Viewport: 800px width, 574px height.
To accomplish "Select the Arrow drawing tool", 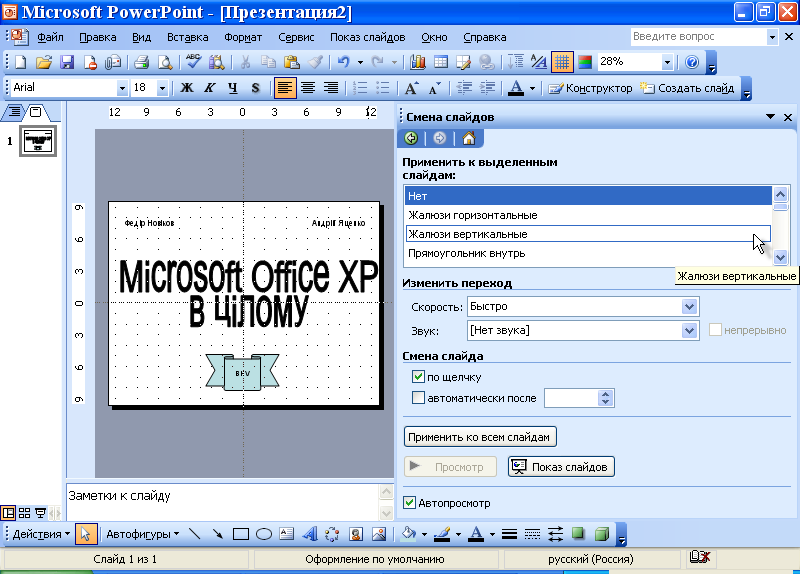I will [x=218, y=534].
